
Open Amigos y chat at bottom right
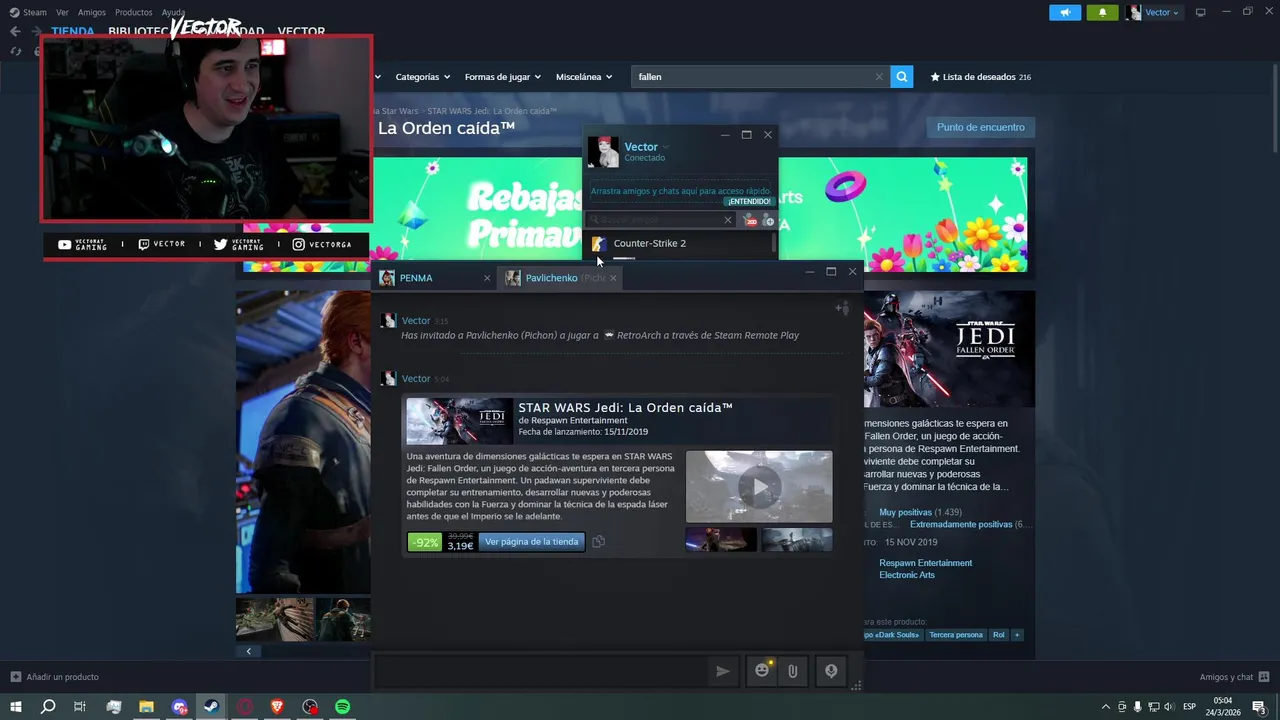click(x=1234, y=677)
